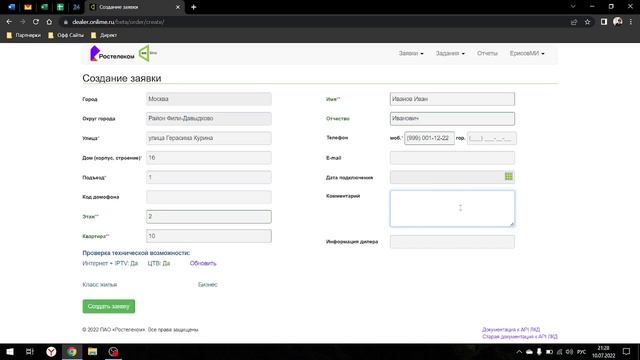Click the Бизнес housing class value
The width and height of the screenshot is (640, 360).
[x=207, y=284]
